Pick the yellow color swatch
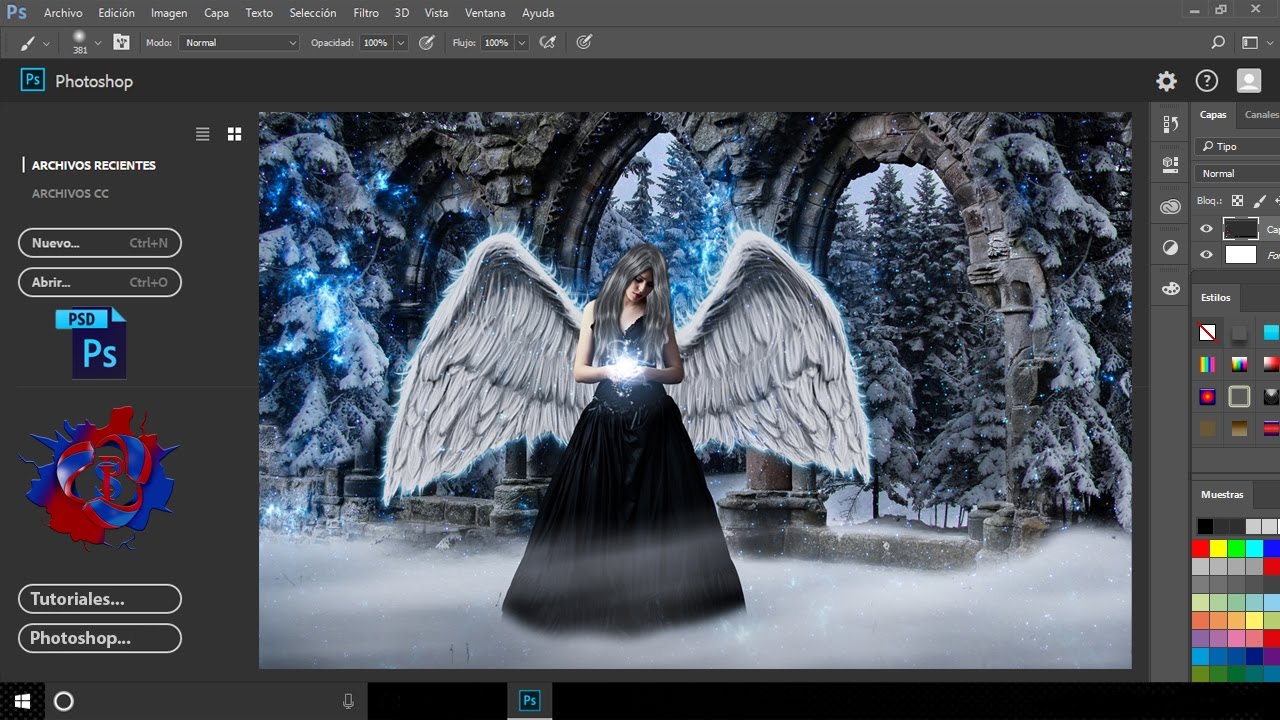This screenshot has height=720, width=1280. (x=1218, y=548)
